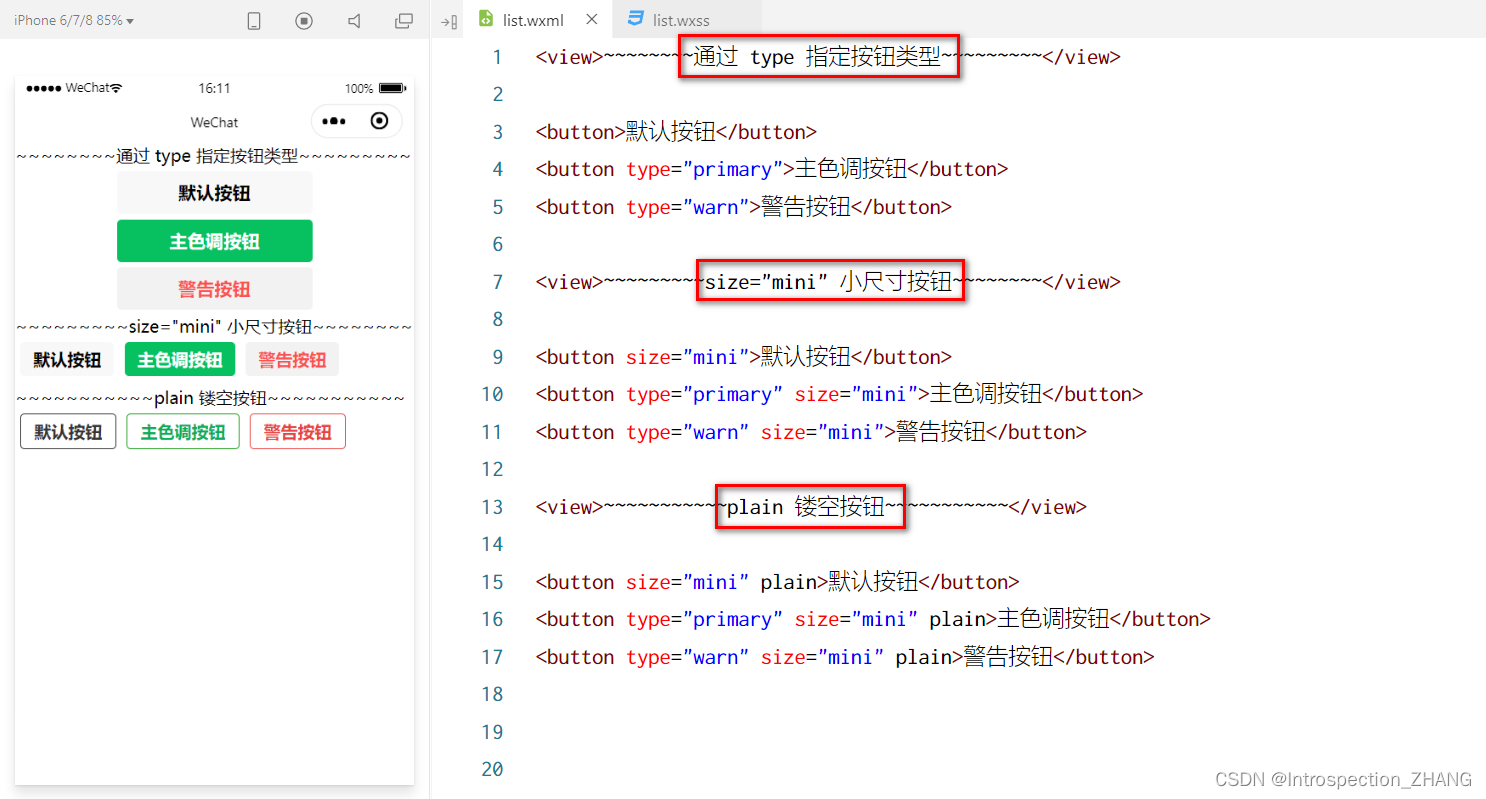Viewport: 1486px width, 799px height.
Task: Click the WeChat title in the navigation bar
Action: tap(215, 122)
